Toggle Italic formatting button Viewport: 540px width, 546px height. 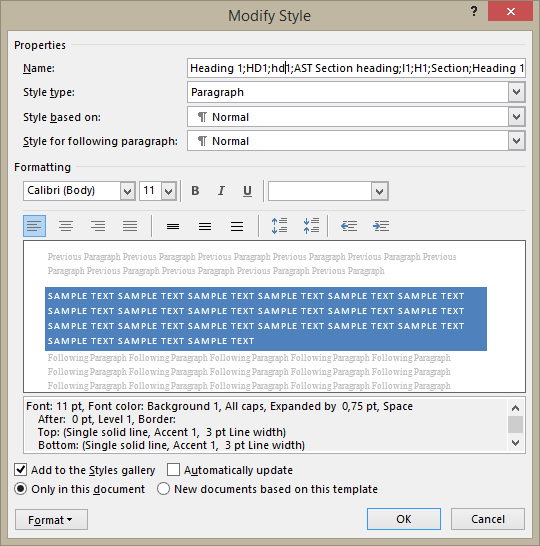[221, 191]
